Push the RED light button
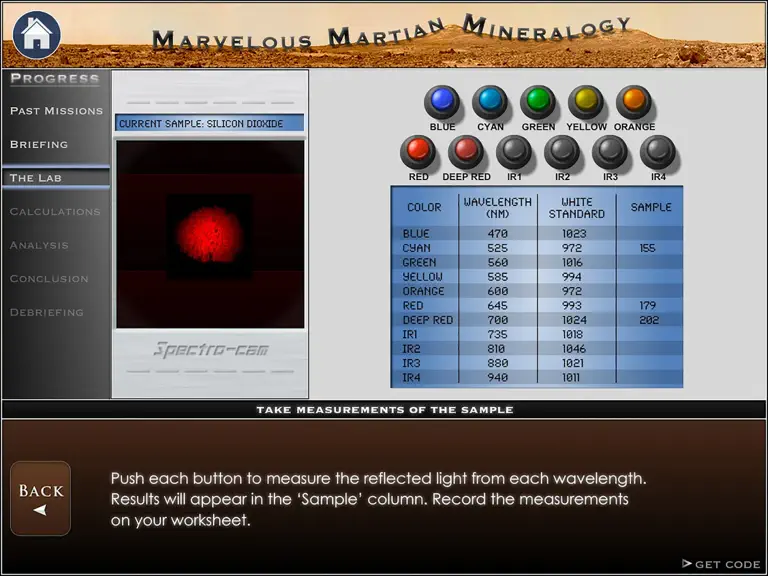 [418, 151]
